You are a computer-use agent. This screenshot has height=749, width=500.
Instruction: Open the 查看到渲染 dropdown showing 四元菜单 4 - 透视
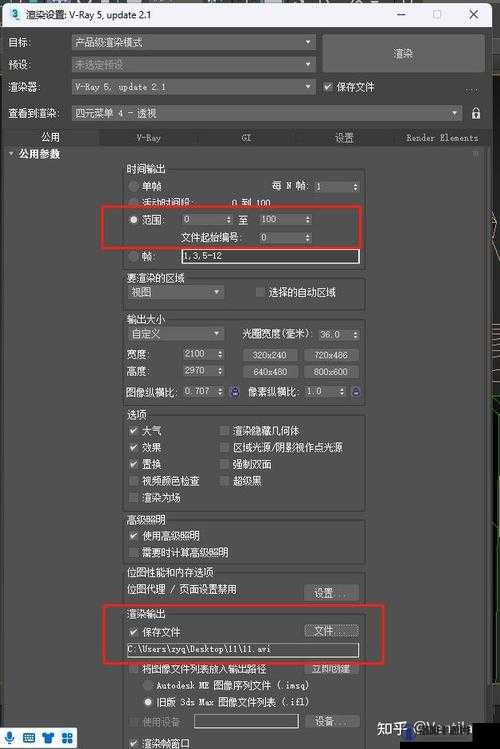267,113
